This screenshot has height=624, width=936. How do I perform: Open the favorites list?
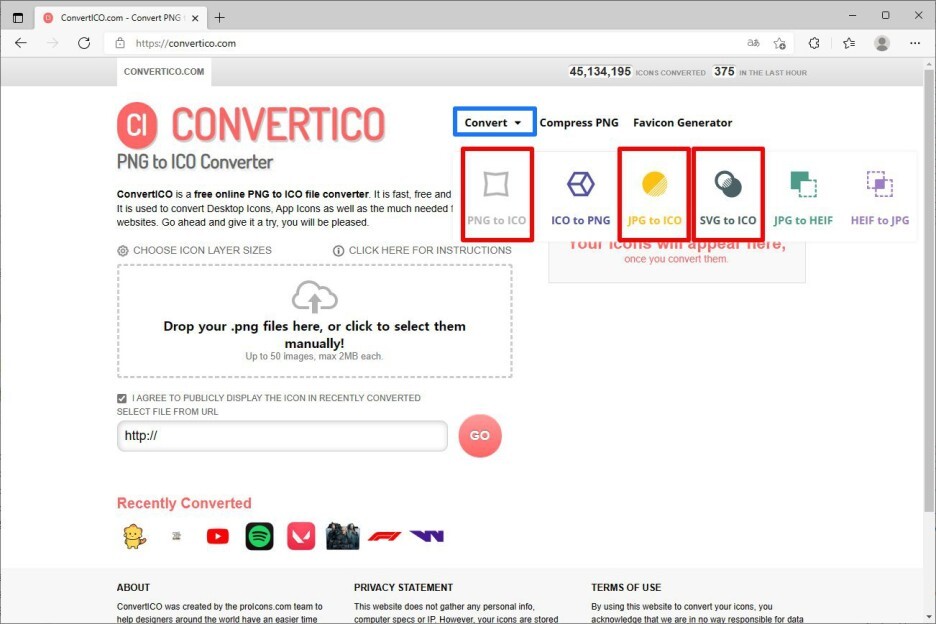point(849,43)
